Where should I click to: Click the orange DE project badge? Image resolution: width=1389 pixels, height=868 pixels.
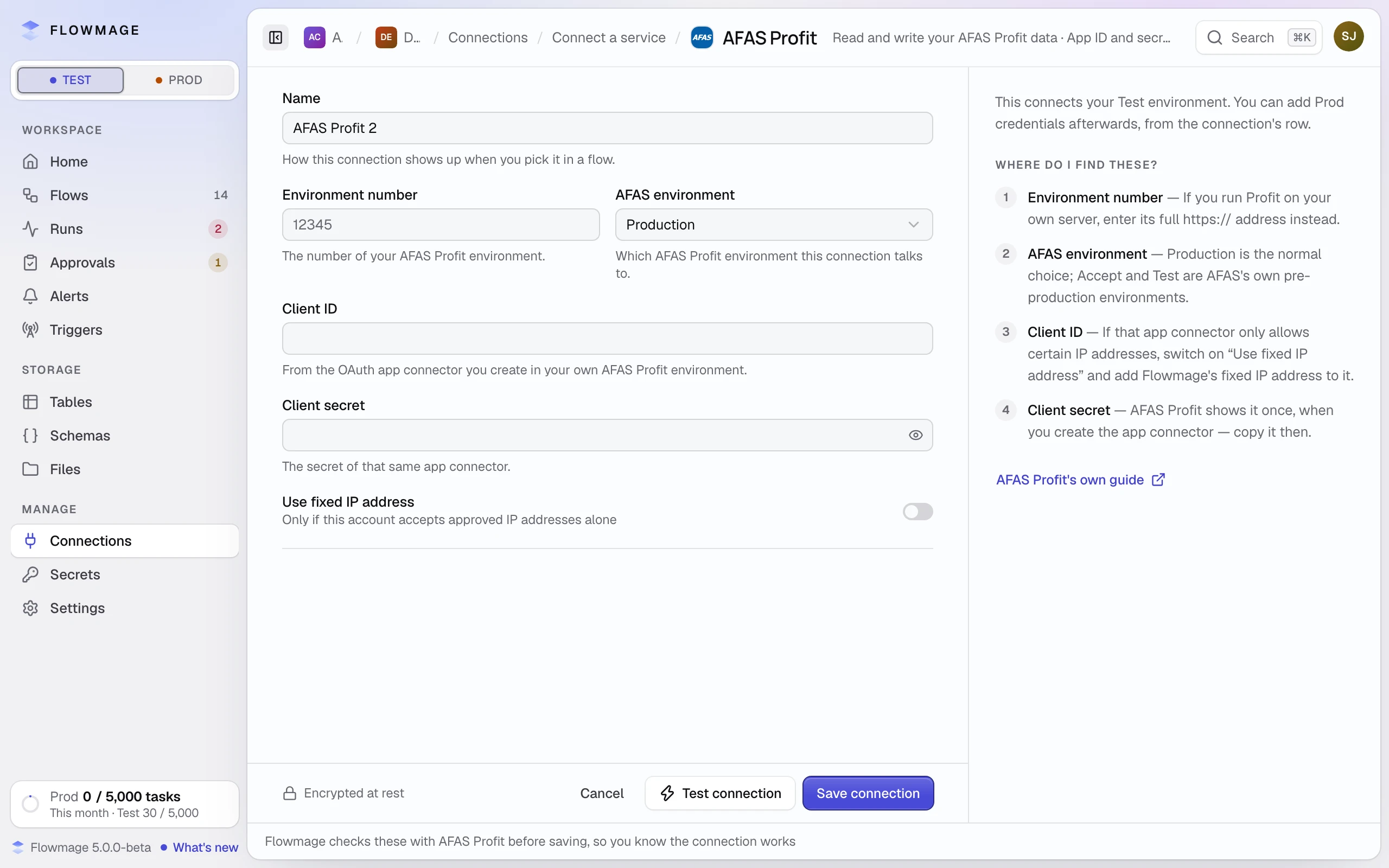click(386, 38)
